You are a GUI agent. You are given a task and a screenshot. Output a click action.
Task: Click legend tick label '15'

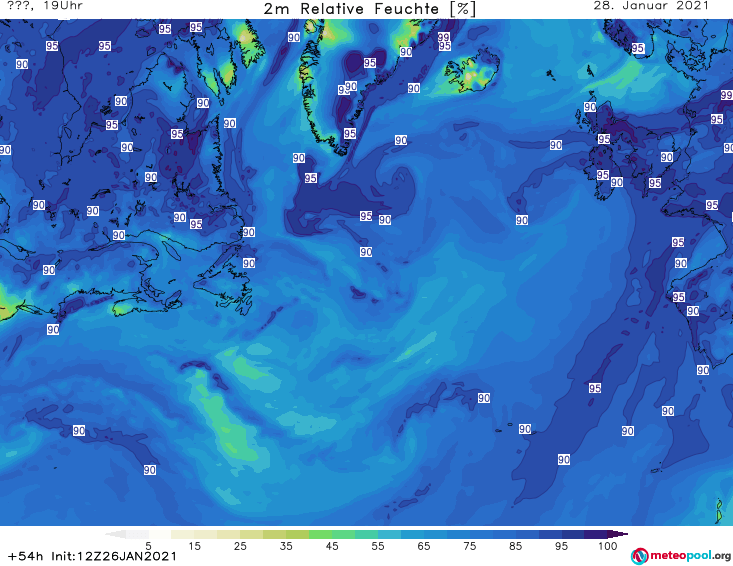coord(194,546)
